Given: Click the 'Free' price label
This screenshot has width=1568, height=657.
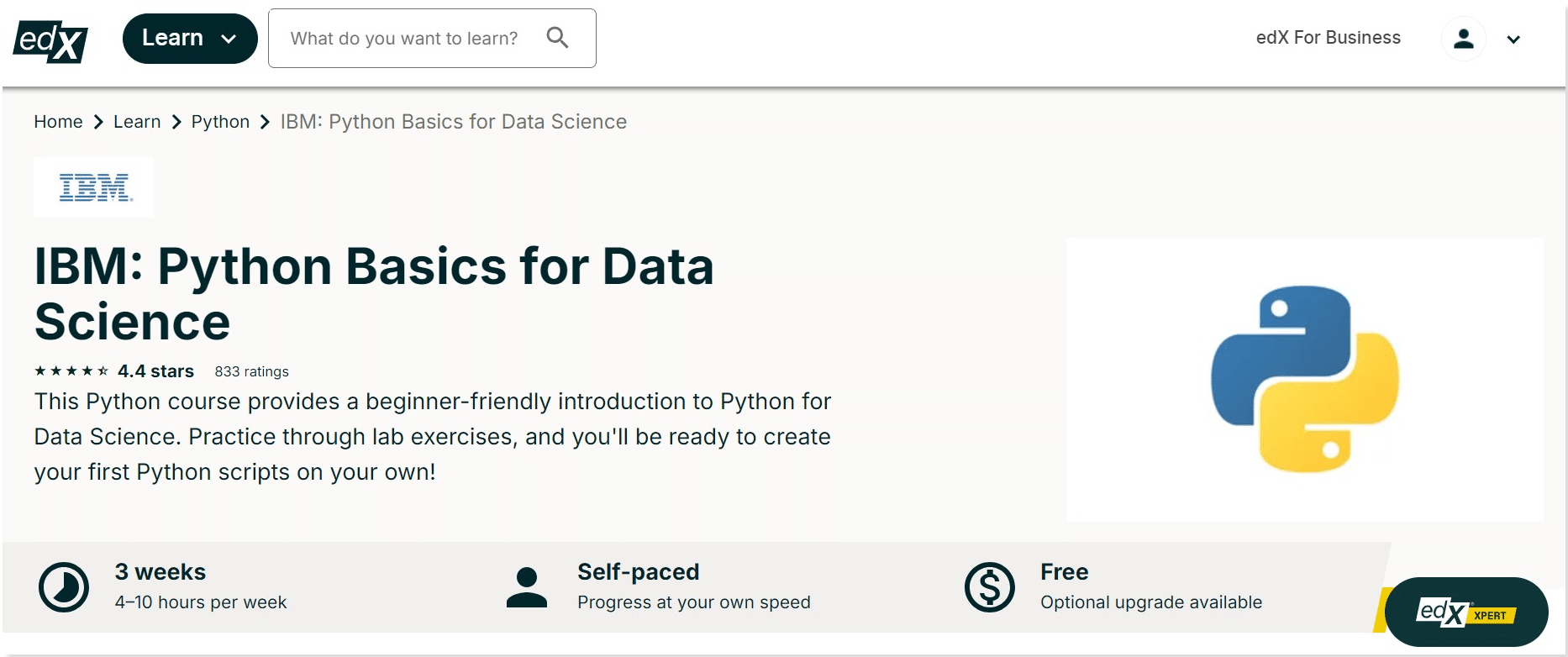Looking at the screenshot, I should coord(1064,572).
